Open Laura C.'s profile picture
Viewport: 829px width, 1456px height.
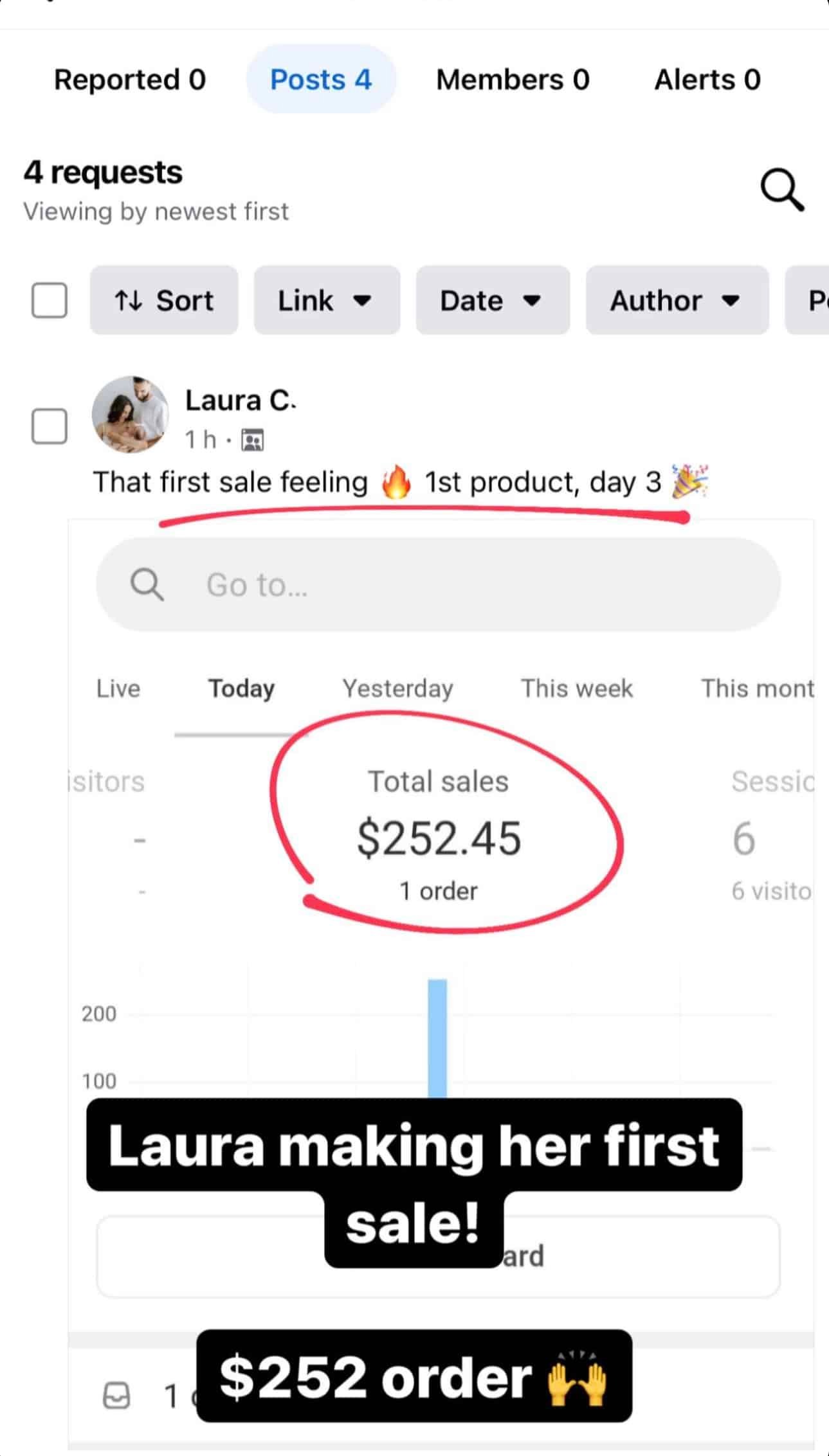tap(131, 415)
